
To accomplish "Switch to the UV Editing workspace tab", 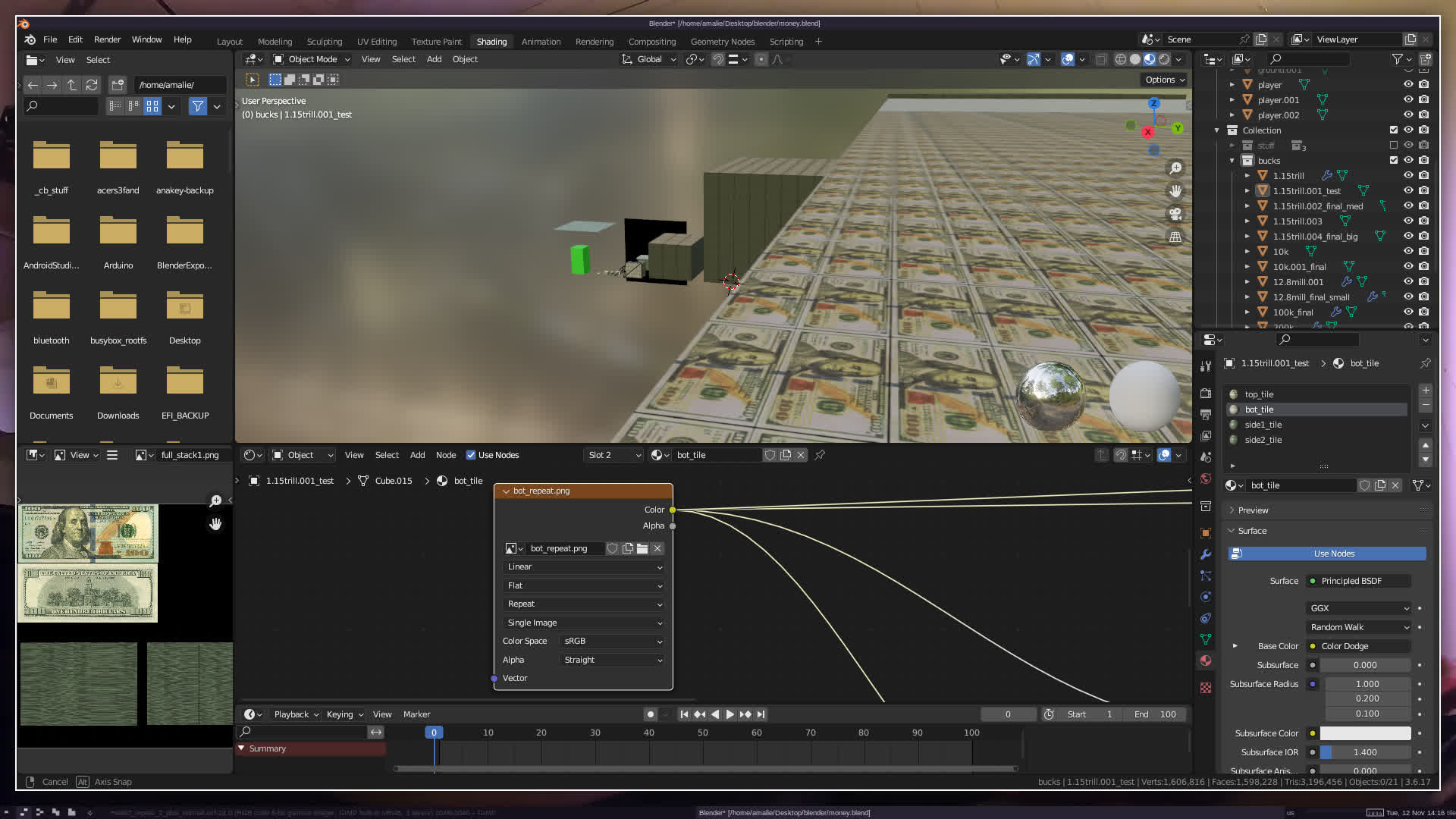I will coord(376,42).
